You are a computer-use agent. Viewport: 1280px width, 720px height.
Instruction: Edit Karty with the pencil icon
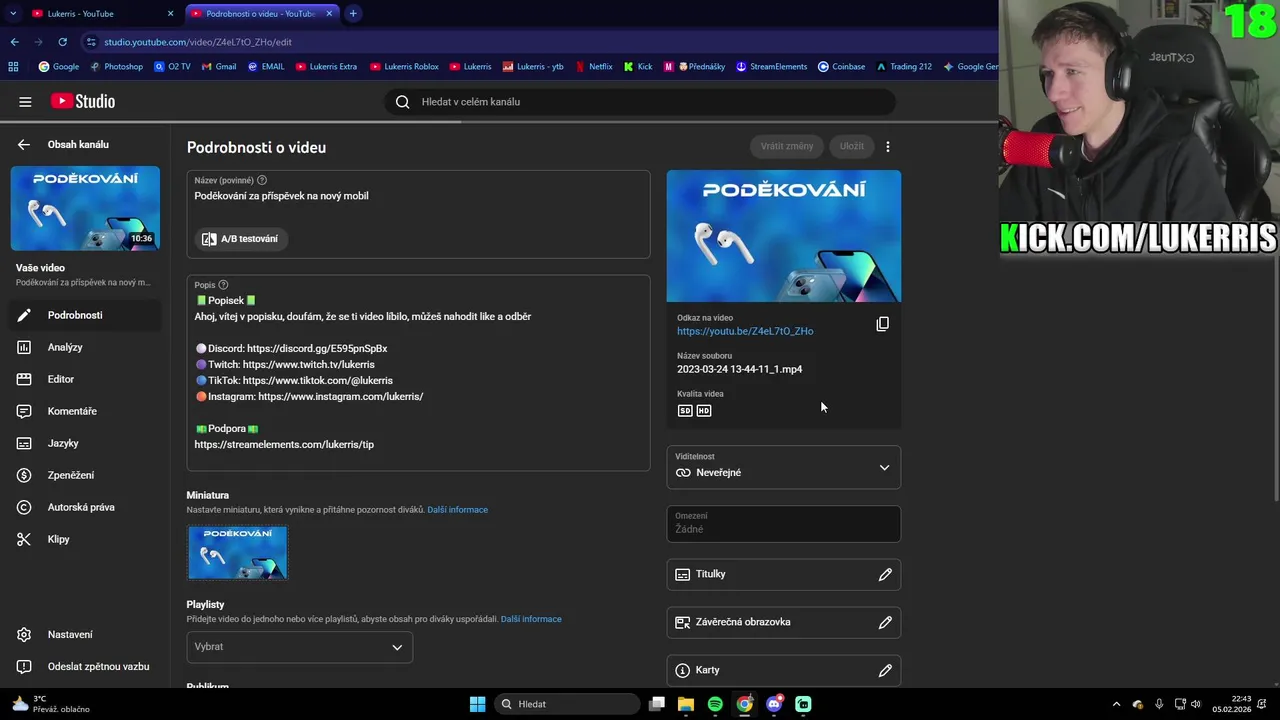pos(885,671)
